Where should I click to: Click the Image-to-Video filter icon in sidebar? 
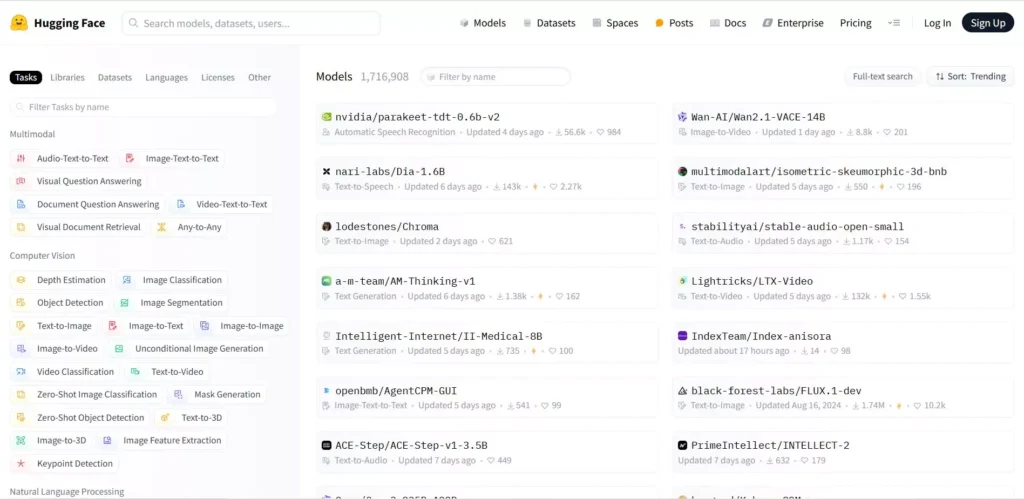click(21, 349)
